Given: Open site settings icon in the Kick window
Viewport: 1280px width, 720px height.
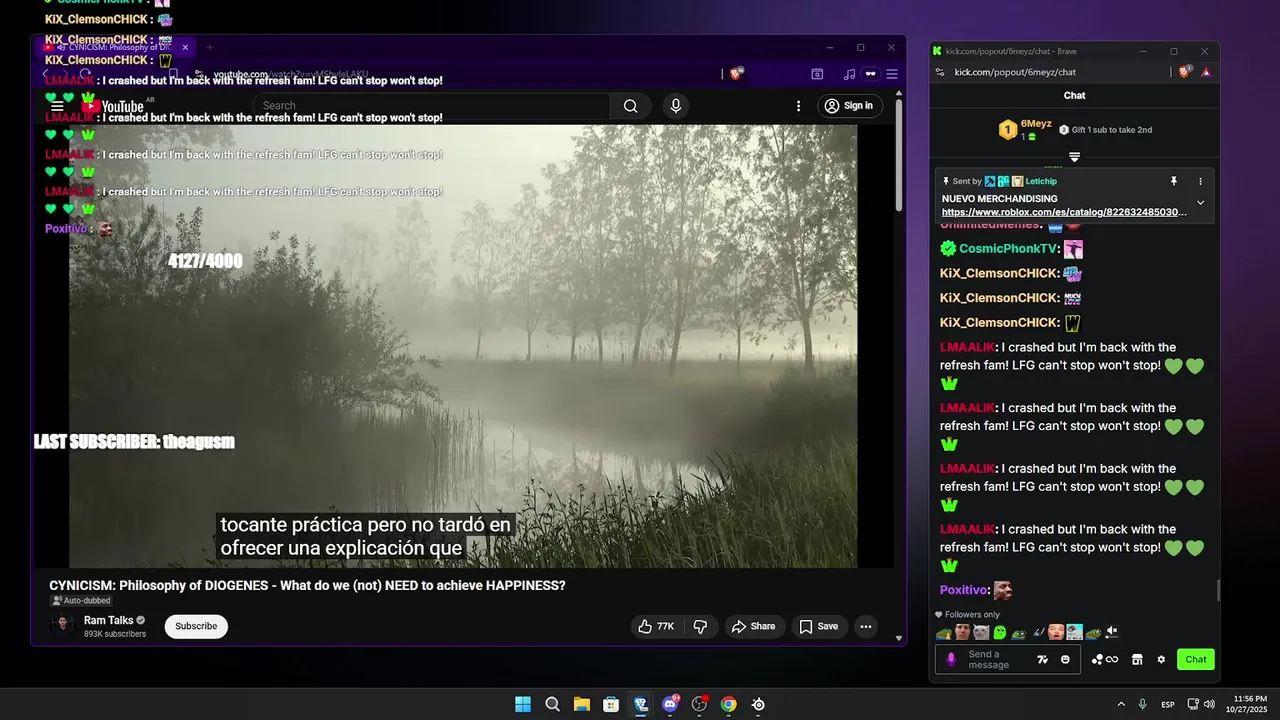Looking at the screenshot, I should tap(939, 72).
